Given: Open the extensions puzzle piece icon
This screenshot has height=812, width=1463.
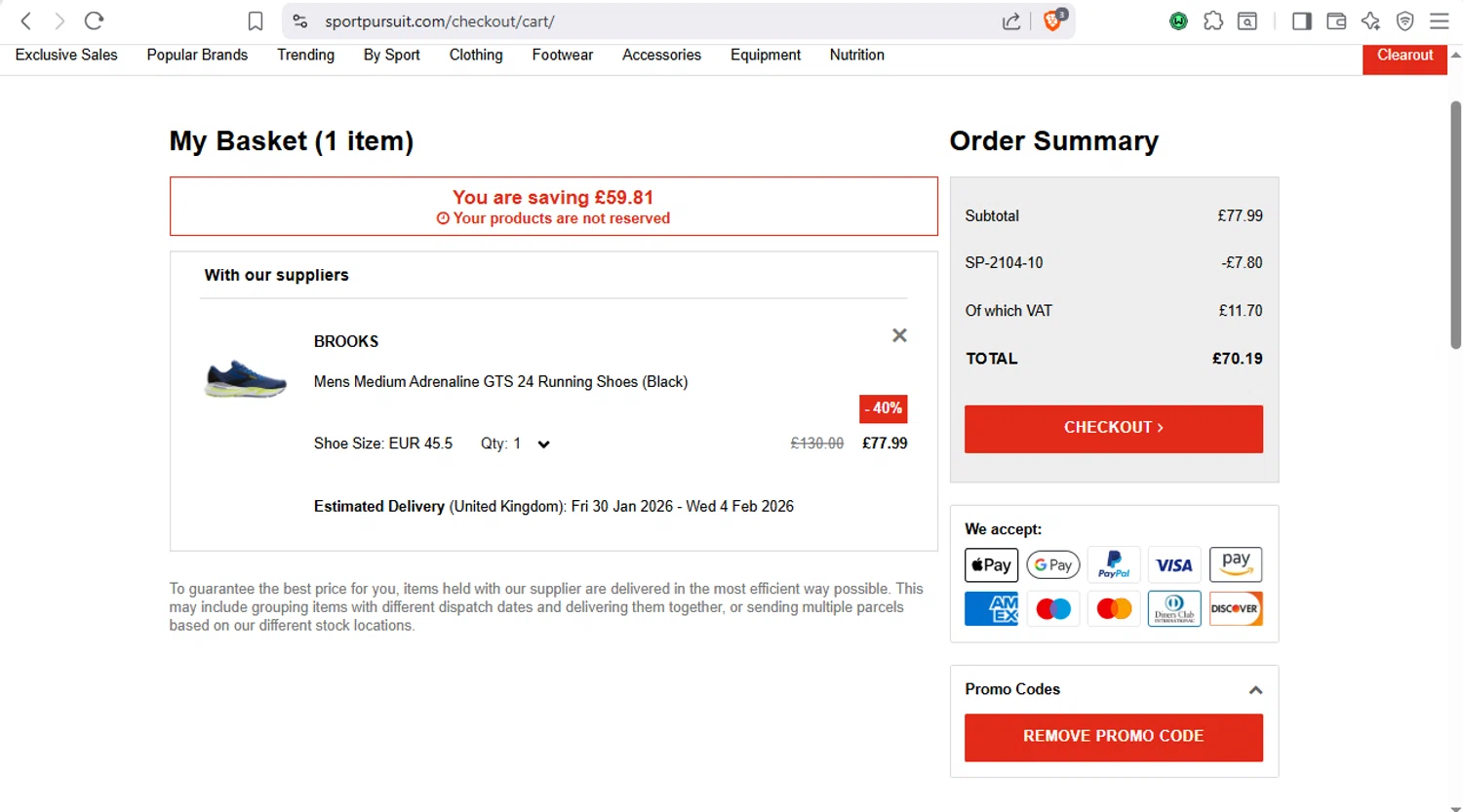Looking at the screenshot, I should pyautogui.click(x=1213, y=20).
